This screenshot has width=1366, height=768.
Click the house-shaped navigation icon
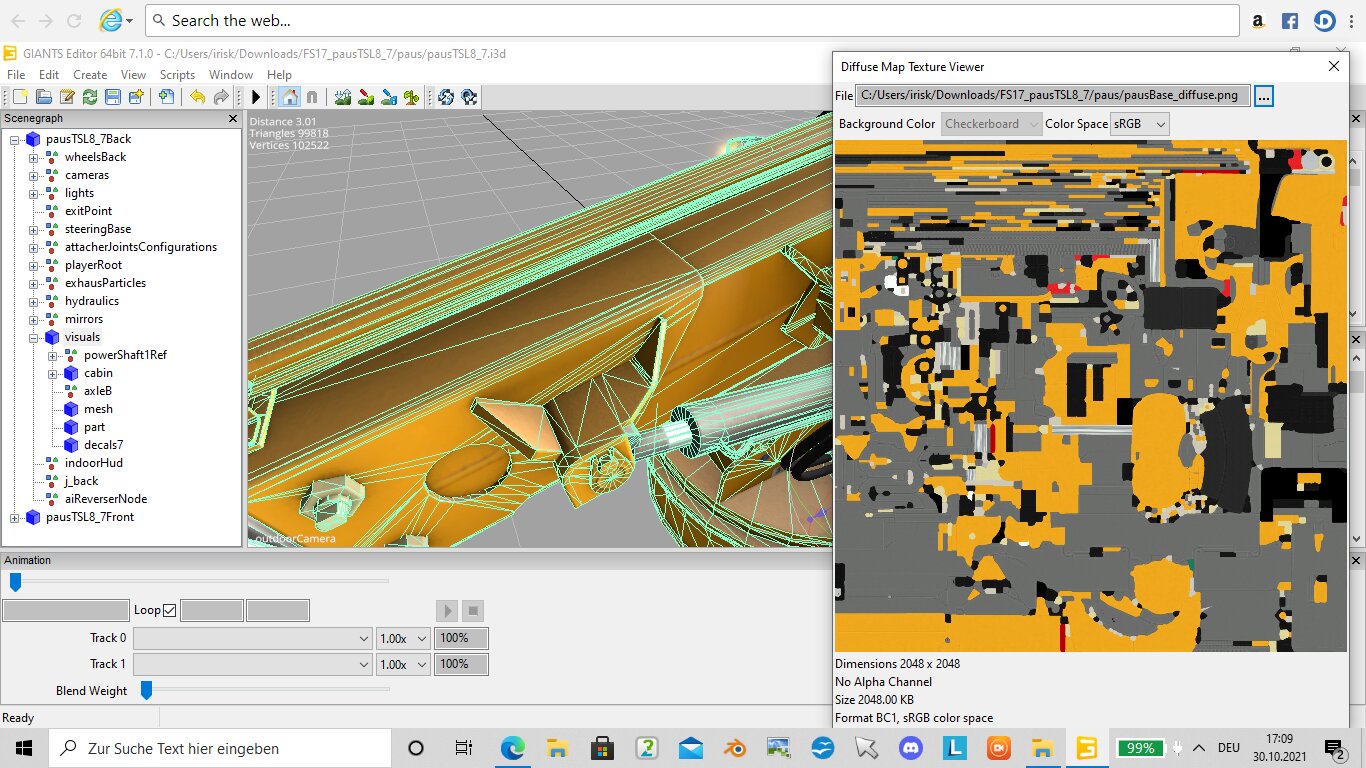[289, 97]
